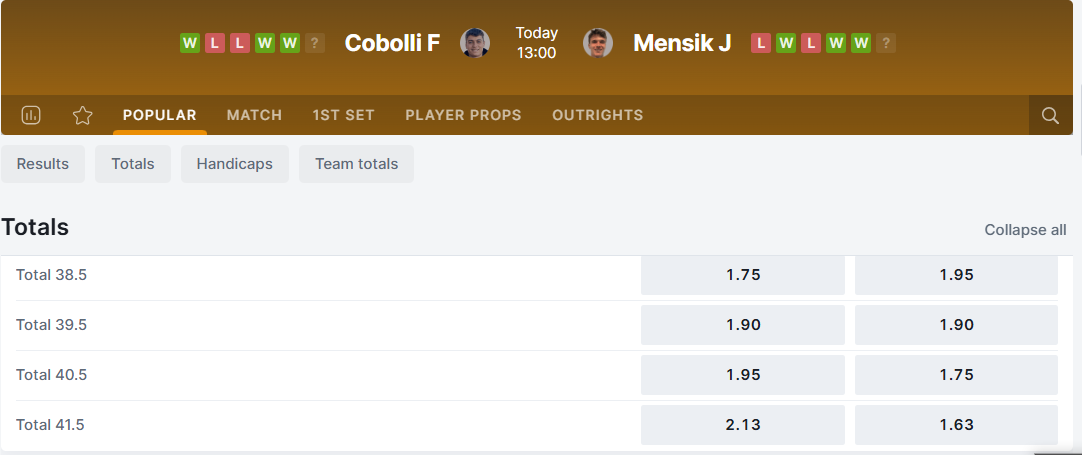Click Mensik J player avatar

click(598, 43)
